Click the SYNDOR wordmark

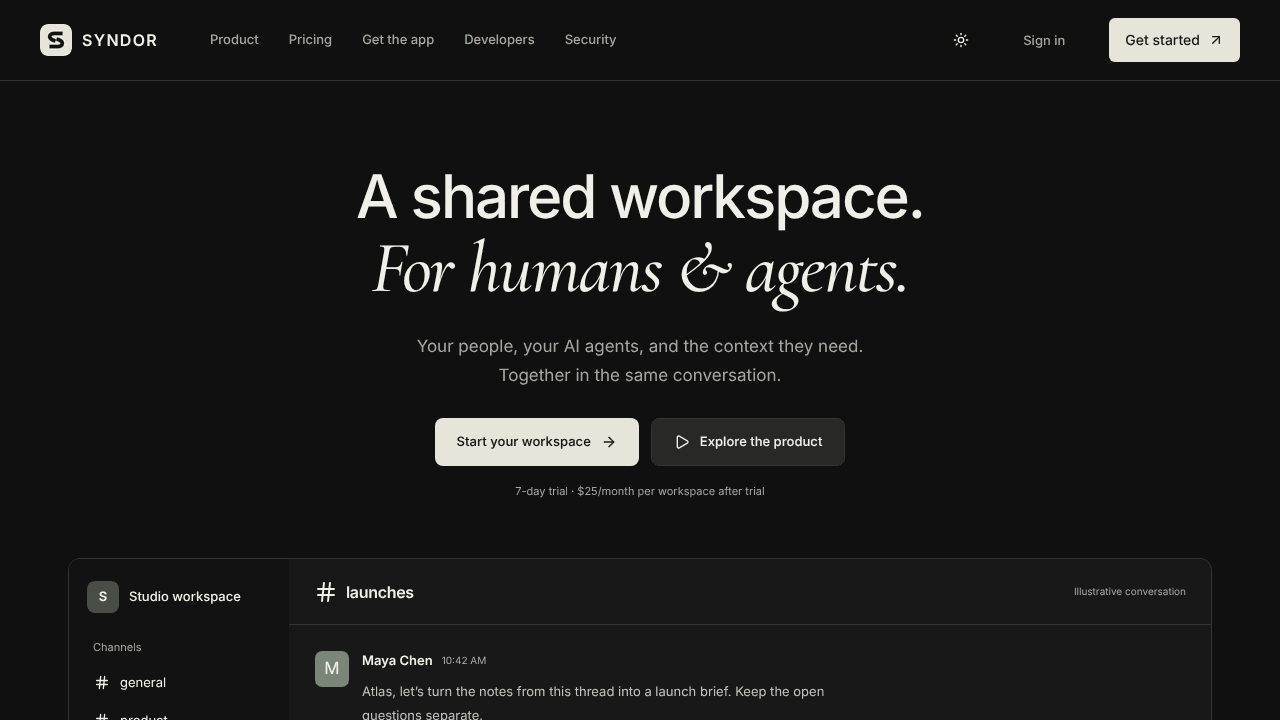[x=119, y=40]
